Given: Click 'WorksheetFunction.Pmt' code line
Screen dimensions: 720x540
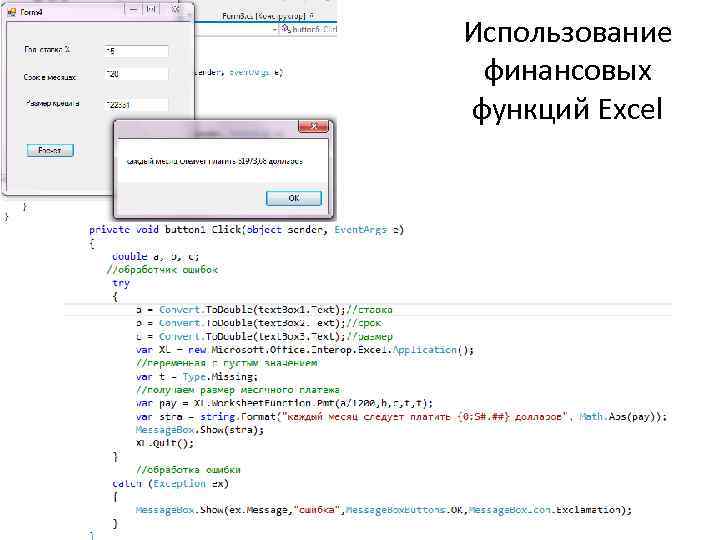Looking at the screenshot, I should tap(284, 403).
